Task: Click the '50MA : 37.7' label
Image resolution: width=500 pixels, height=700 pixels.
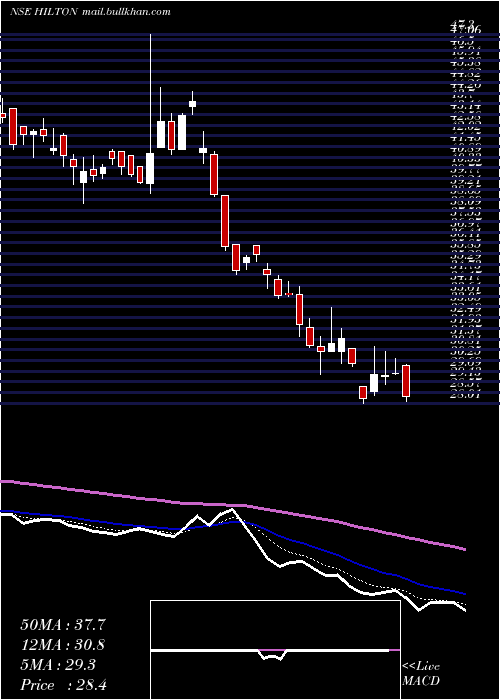Action: pos(63,625)
